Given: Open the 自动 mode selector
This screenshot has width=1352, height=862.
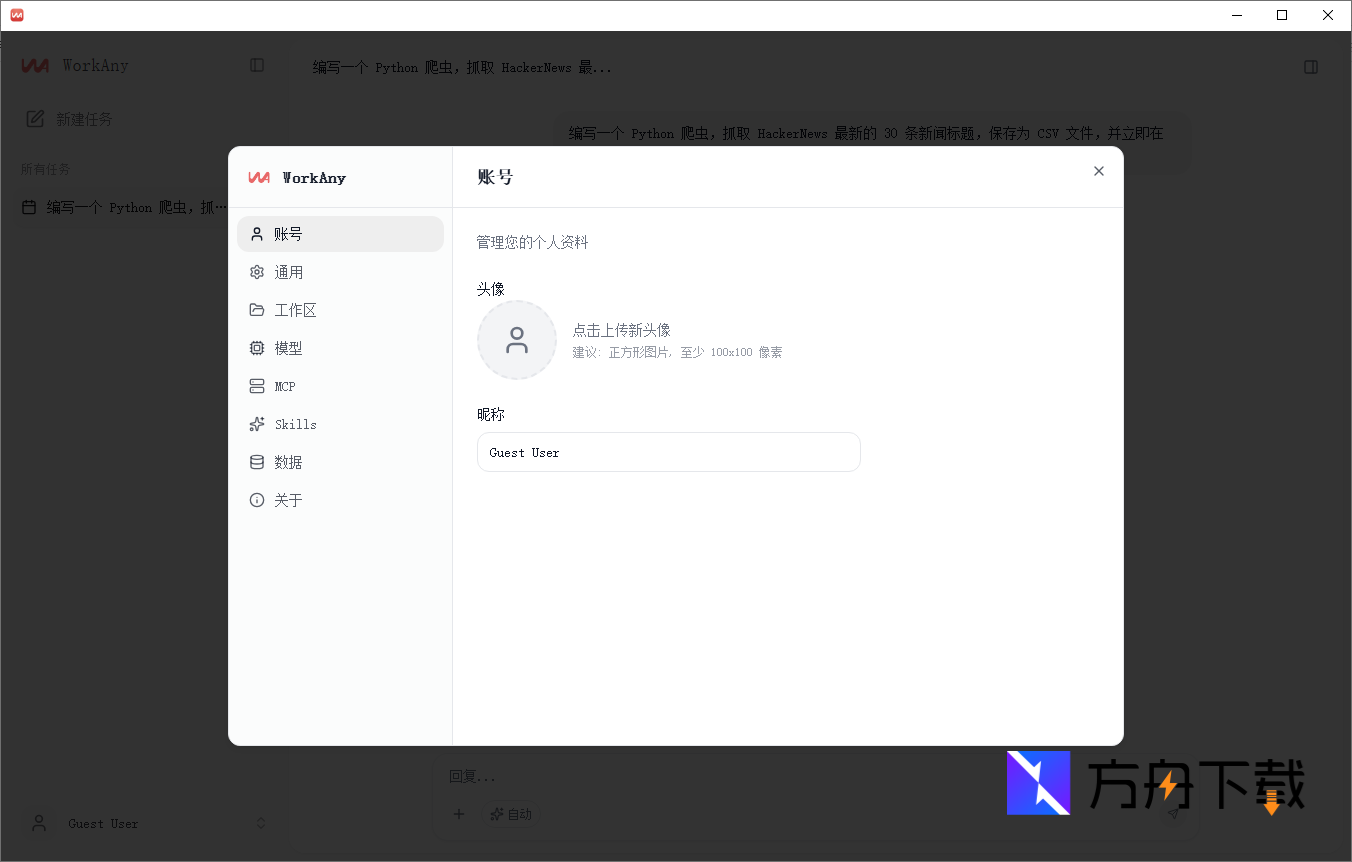Looking at the screenshot, I should [x=511, y=814].
